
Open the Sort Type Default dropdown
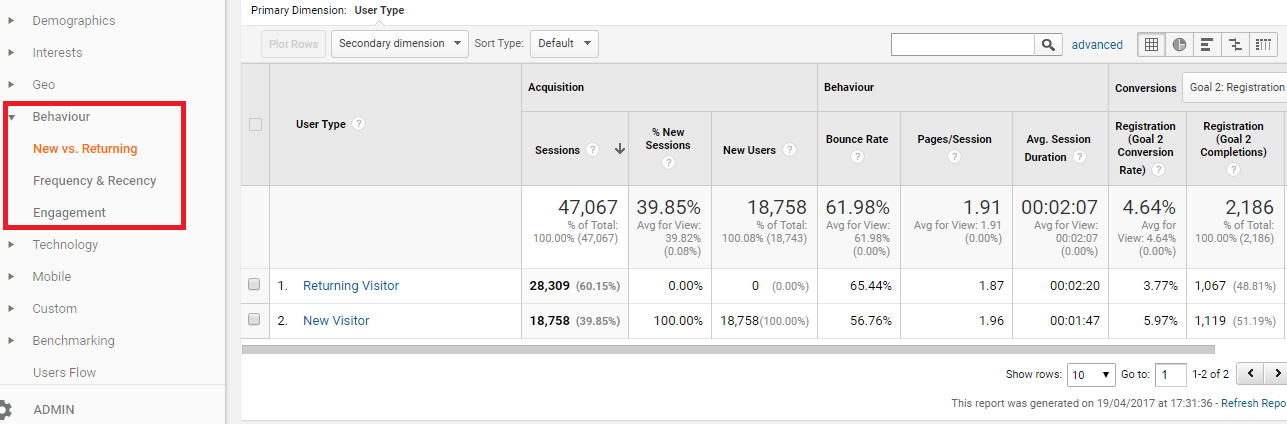pos(563,44)
